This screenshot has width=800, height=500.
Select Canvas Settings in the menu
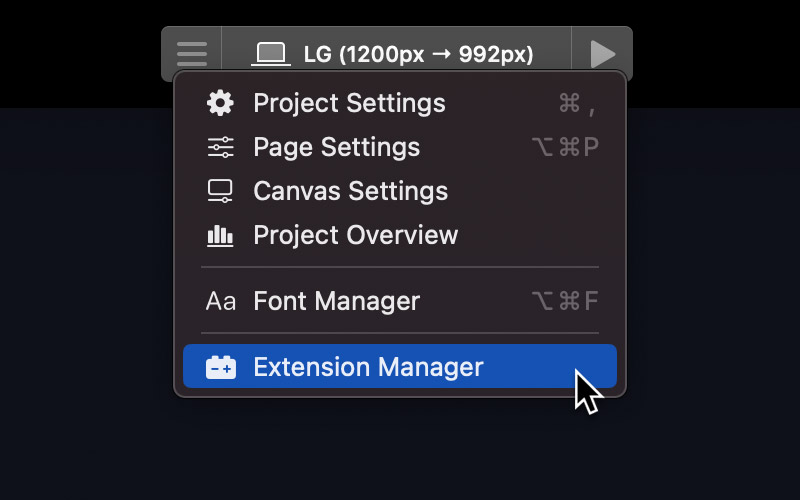[399, 191]
